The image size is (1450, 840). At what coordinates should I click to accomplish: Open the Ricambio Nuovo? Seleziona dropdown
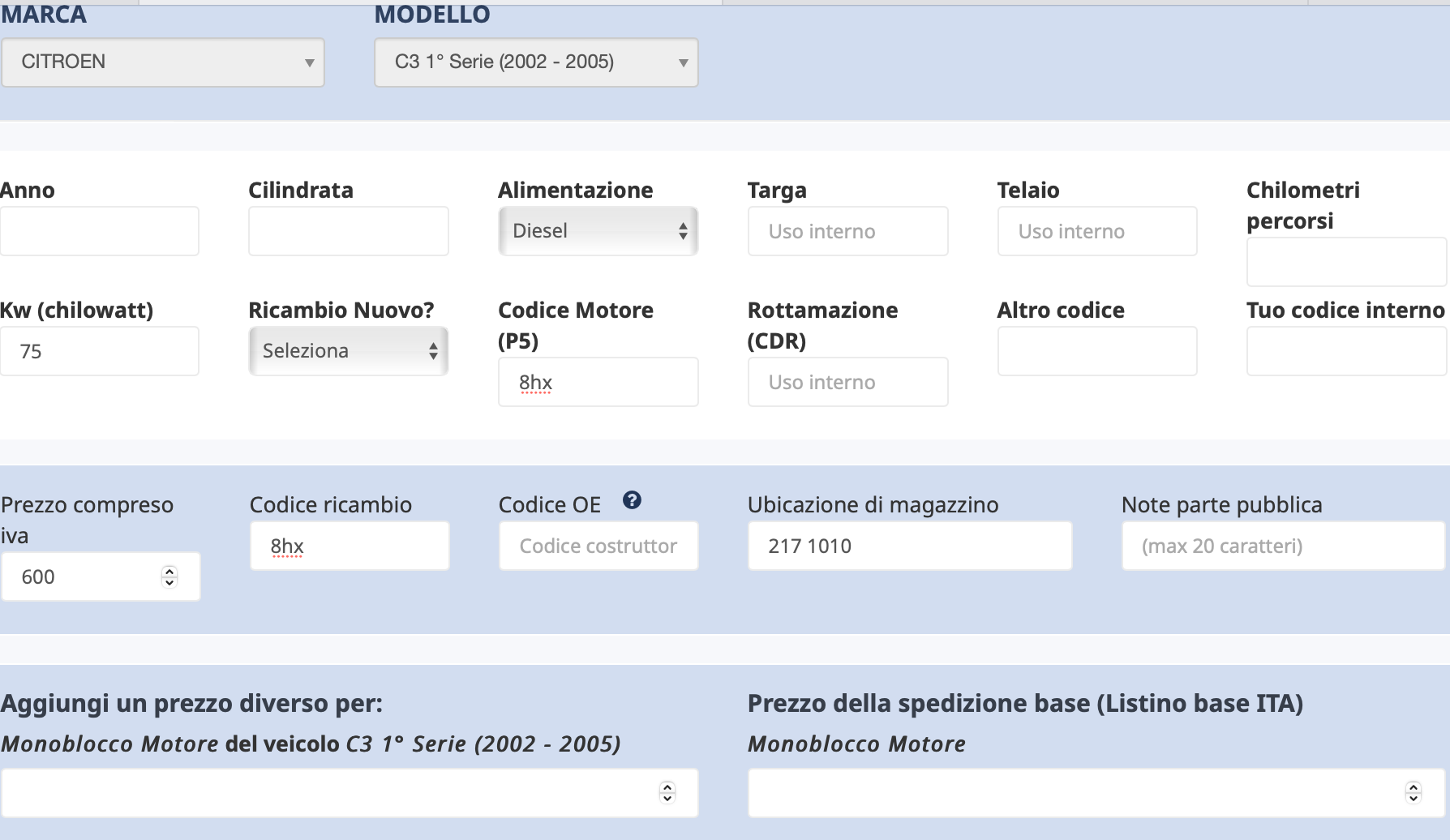click(x=349, y=351)
